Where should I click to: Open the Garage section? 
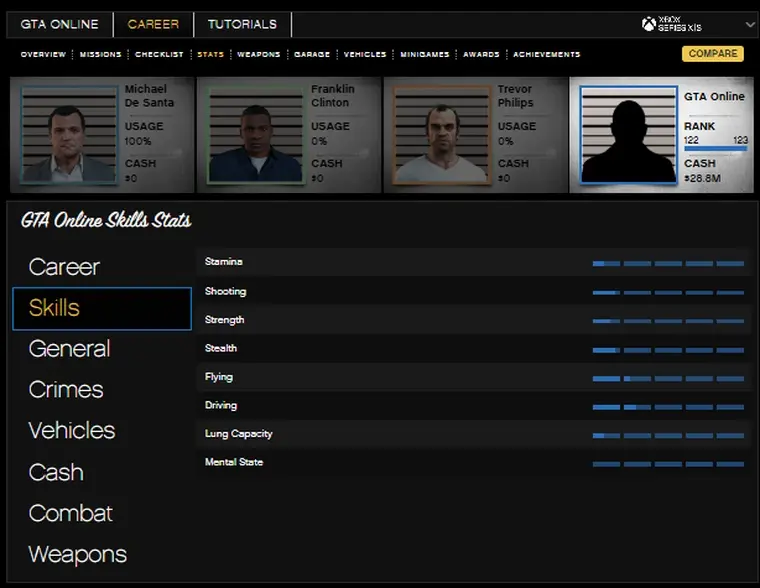coord(311,54)
